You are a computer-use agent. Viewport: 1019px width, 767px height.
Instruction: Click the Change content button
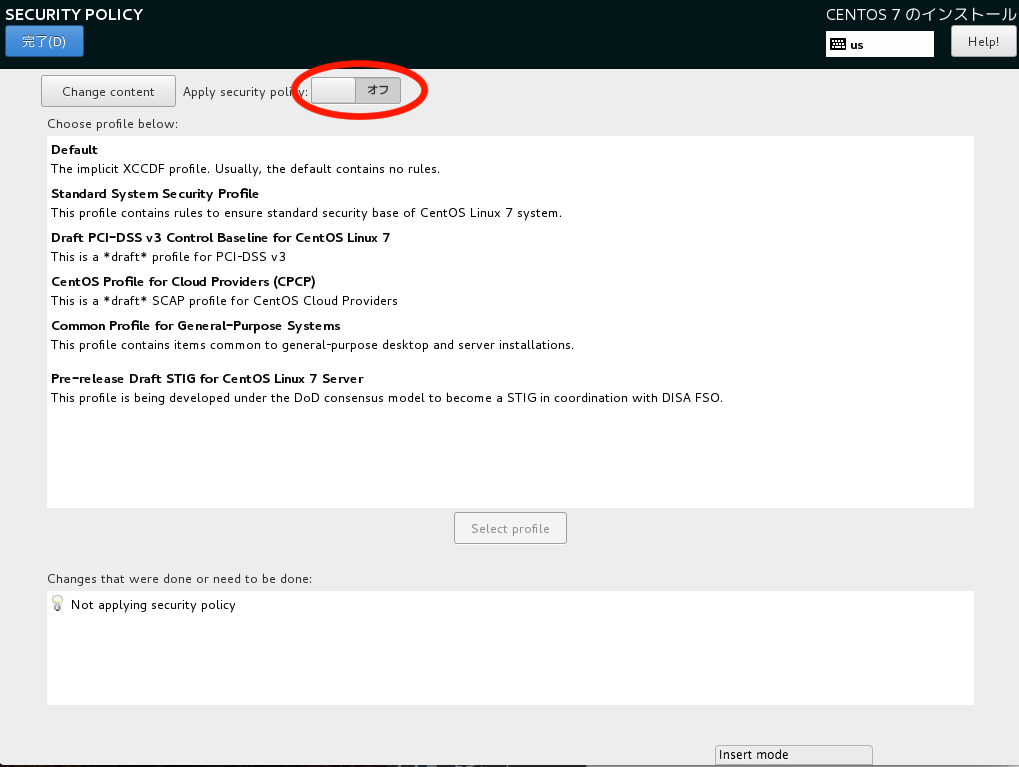pyautogui.click(x=109, y=91)
